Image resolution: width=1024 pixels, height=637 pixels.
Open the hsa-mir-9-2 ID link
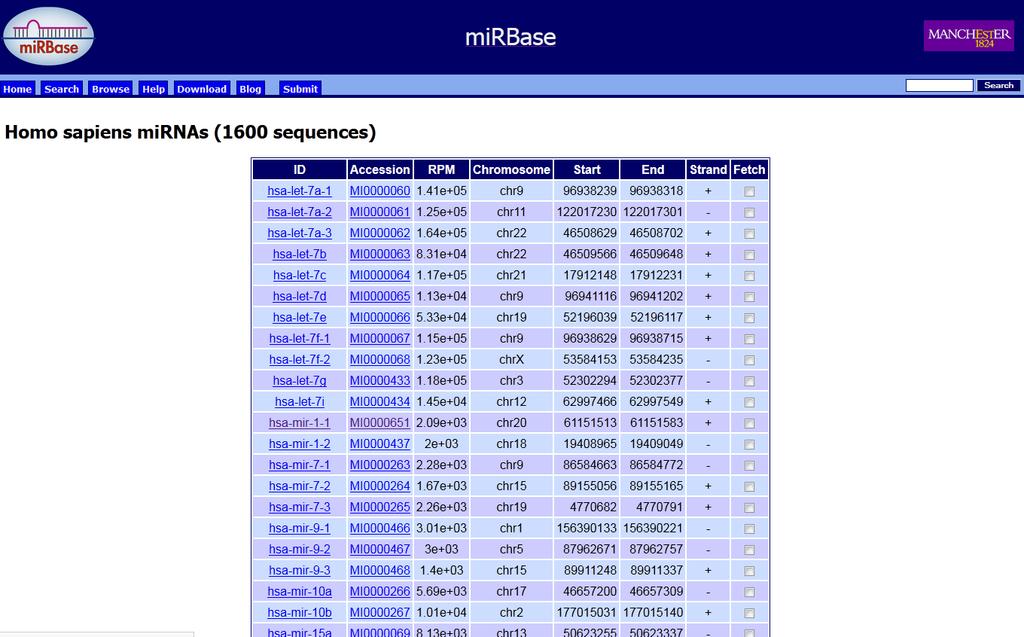299,549
